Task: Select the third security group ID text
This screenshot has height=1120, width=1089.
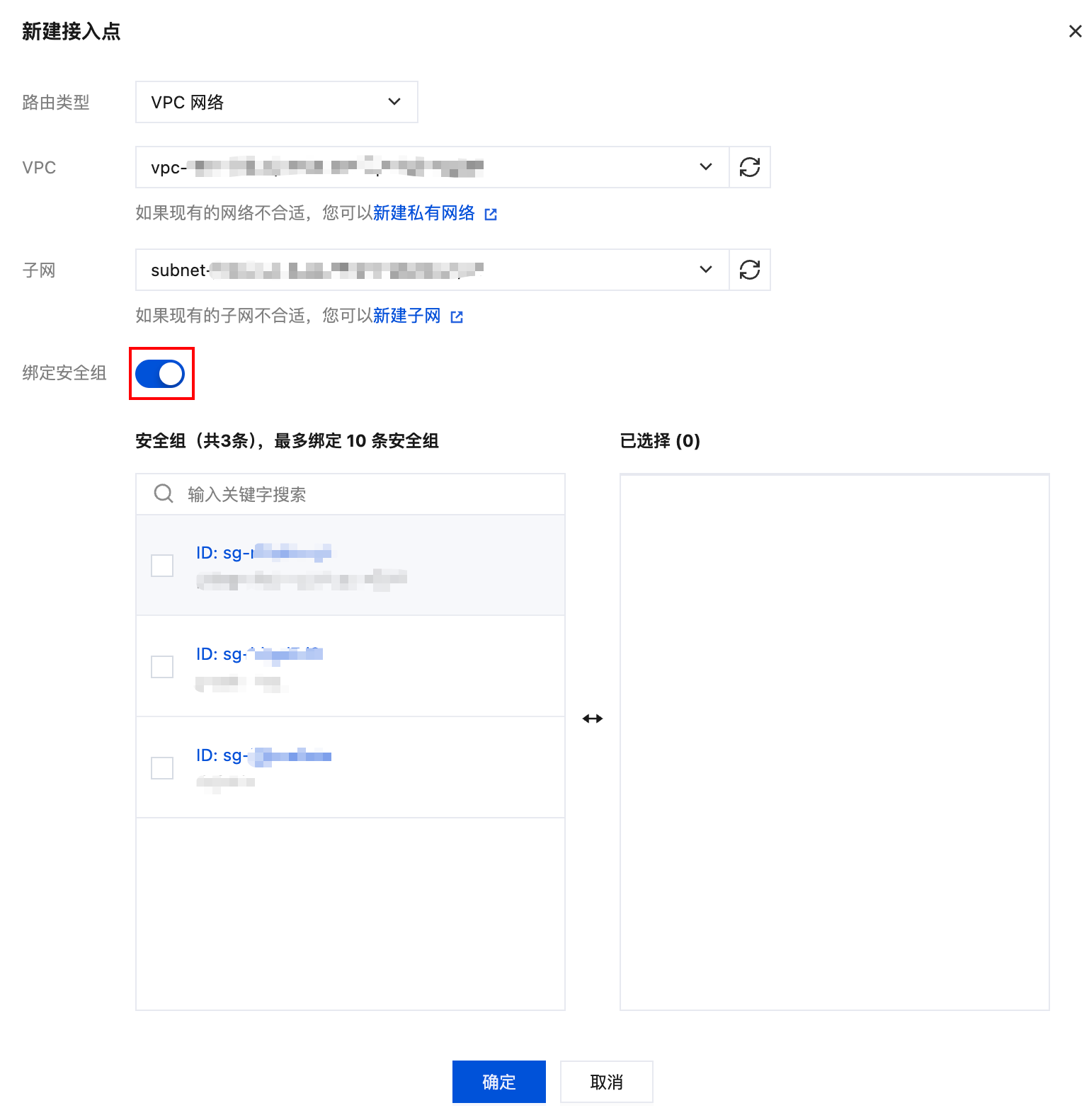Action: 263,755
